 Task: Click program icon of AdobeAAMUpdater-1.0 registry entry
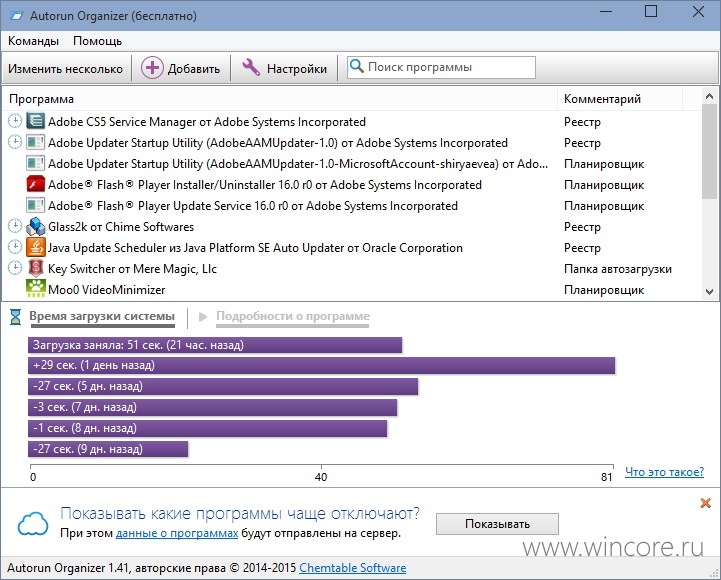(x=35, y=143)
